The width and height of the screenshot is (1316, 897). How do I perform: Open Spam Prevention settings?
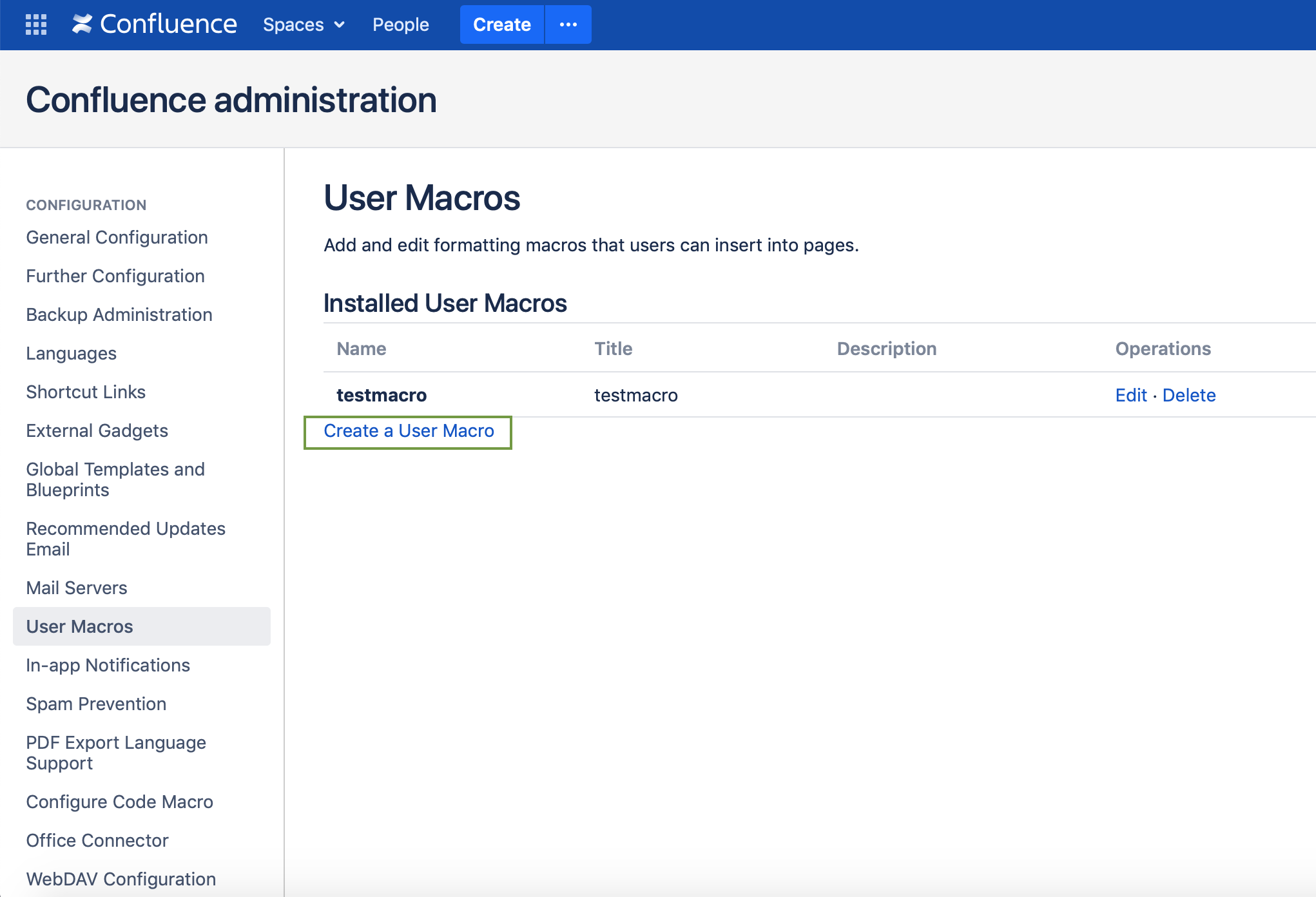[x=96, y=704]
